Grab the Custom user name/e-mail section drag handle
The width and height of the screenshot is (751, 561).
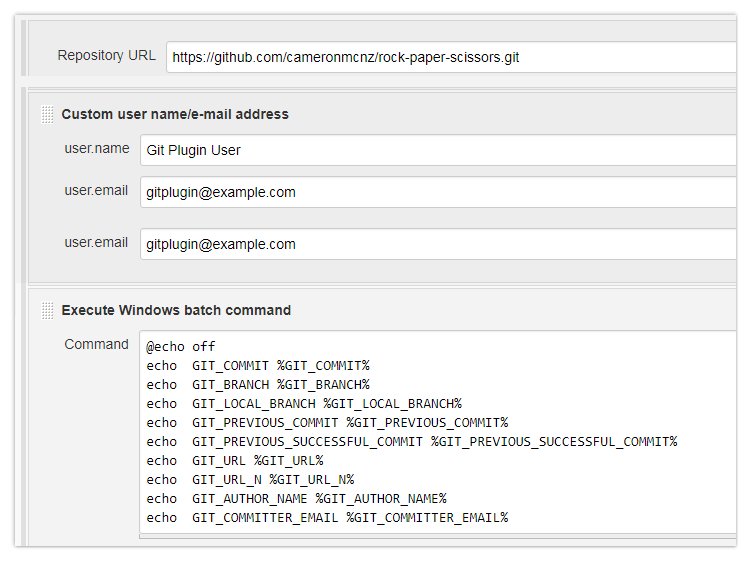click(x=47, y=115)
